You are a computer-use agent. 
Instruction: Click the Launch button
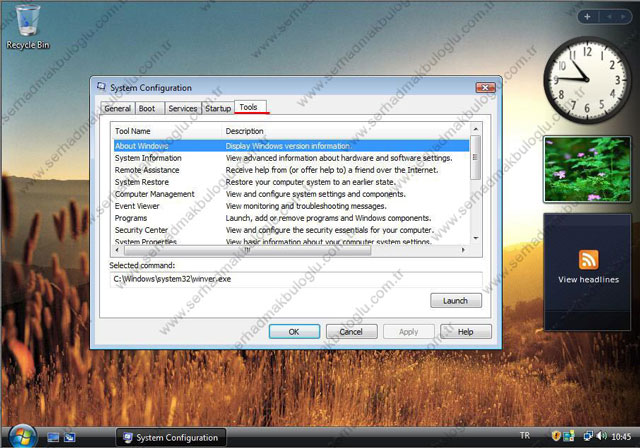[456, 301]
